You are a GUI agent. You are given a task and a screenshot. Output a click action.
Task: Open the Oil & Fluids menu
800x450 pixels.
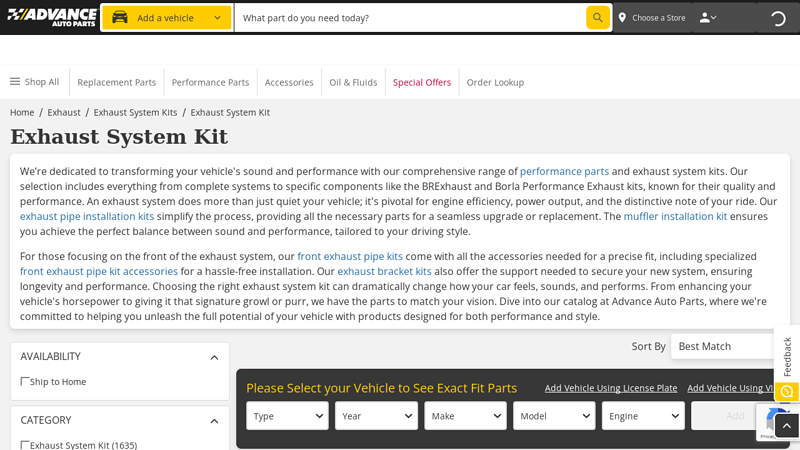click(353, 82)
